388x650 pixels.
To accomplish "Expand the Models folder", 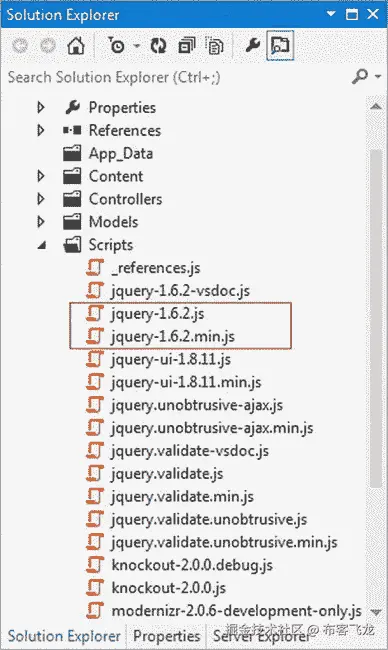I will tap(41, 222).
